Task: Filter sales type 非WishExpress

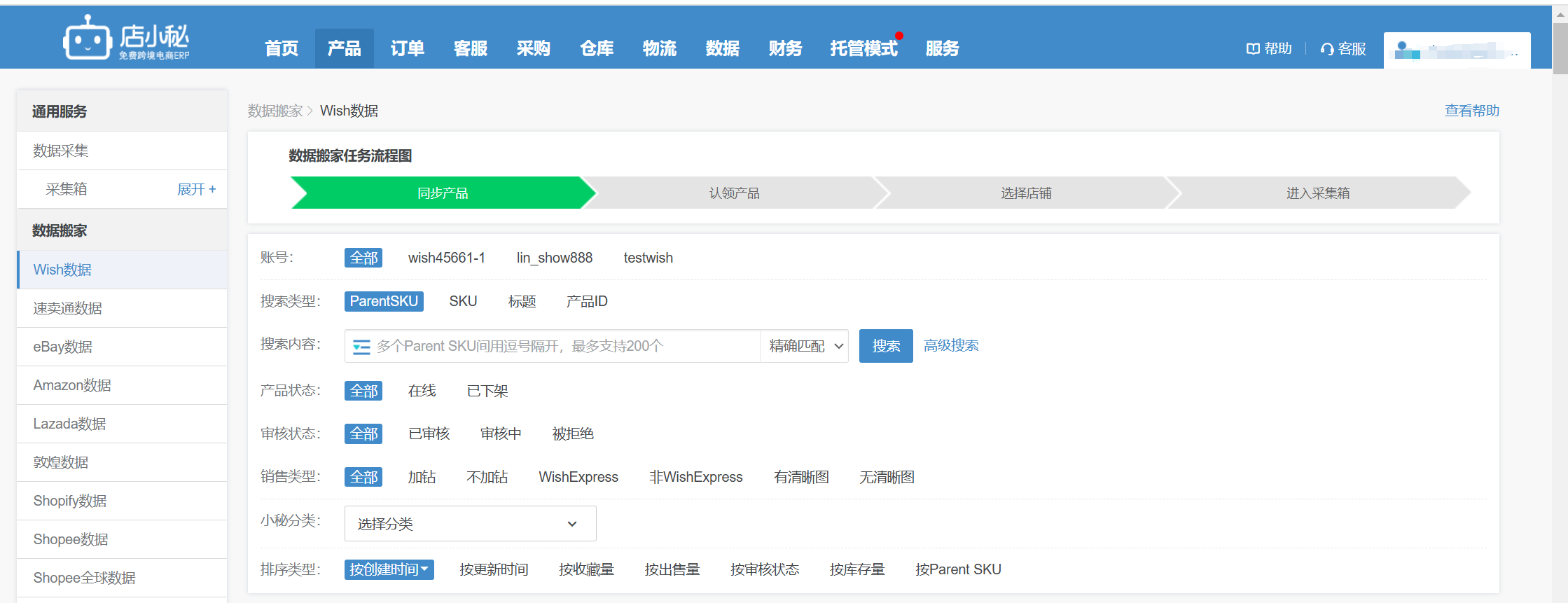Action: [x=696, y=477]
